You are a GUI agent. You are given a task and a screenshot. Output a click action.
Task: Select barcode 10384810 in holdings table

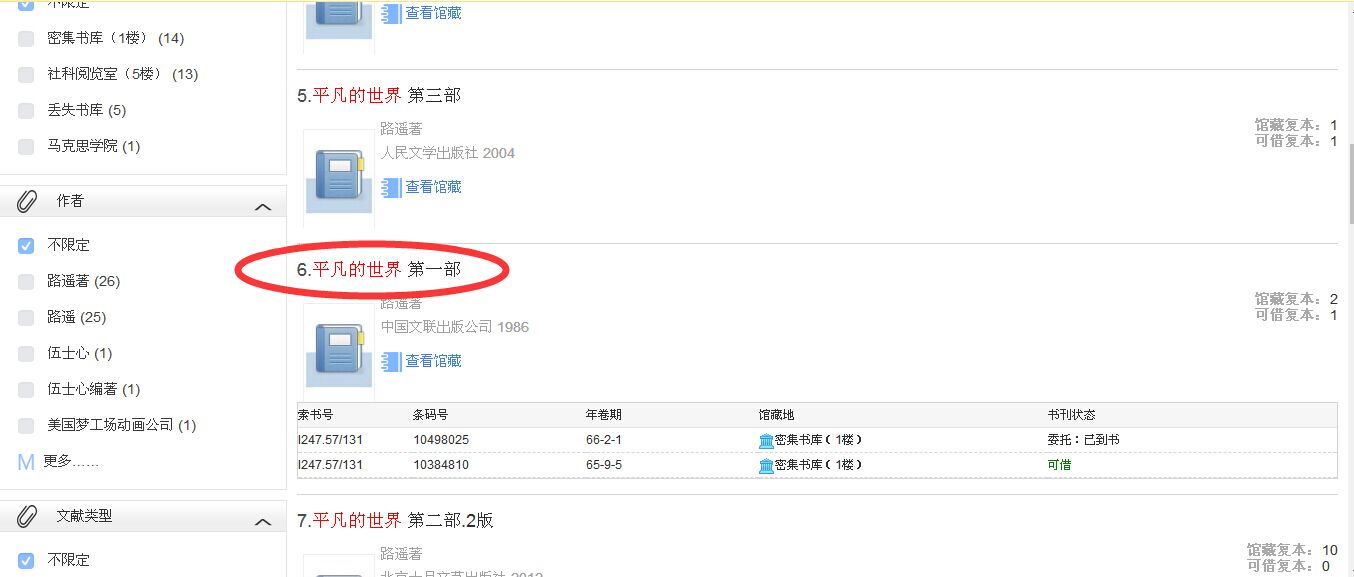coord(441,465)
